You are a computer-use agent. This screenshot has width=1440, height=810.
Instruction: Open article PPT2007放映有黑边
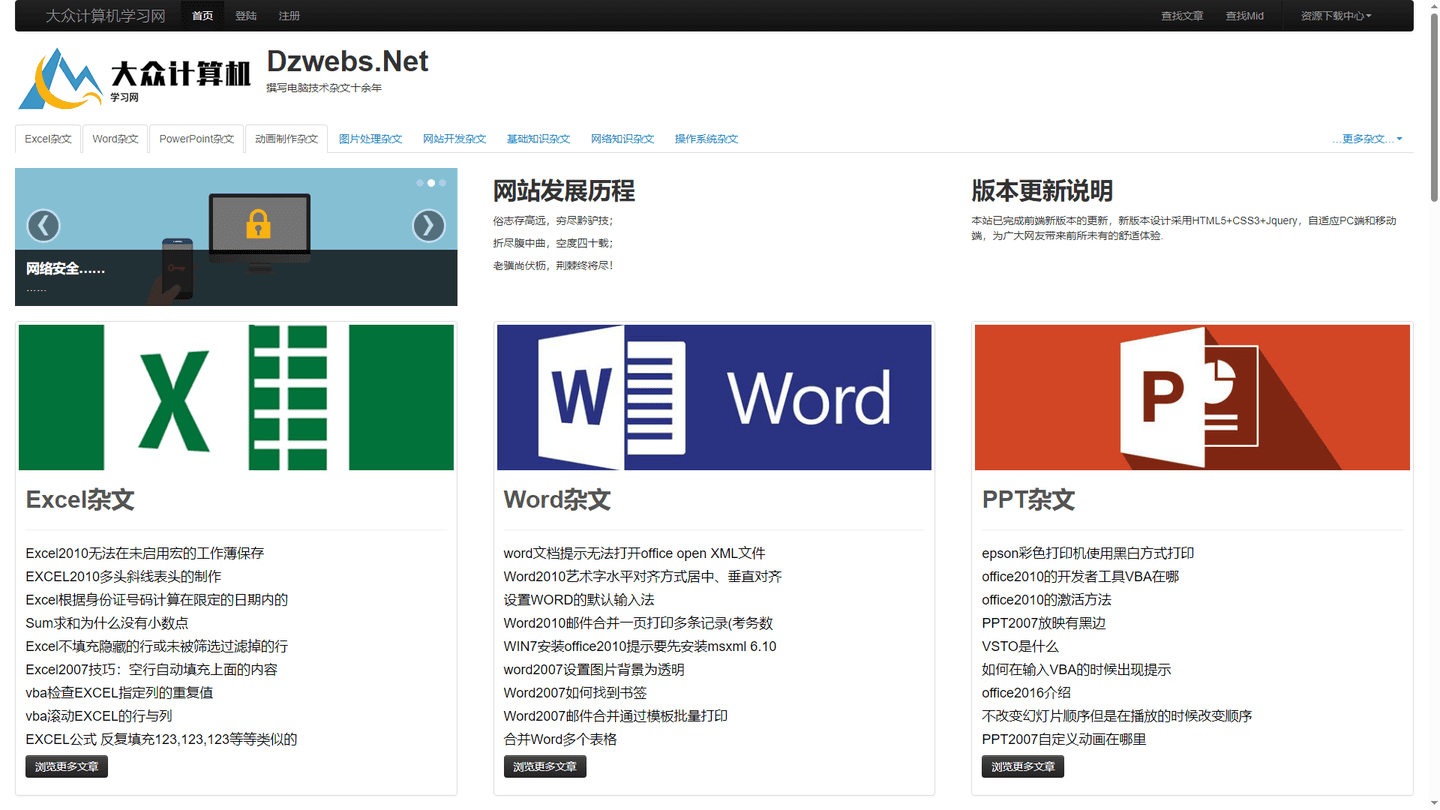[1044, 623]
